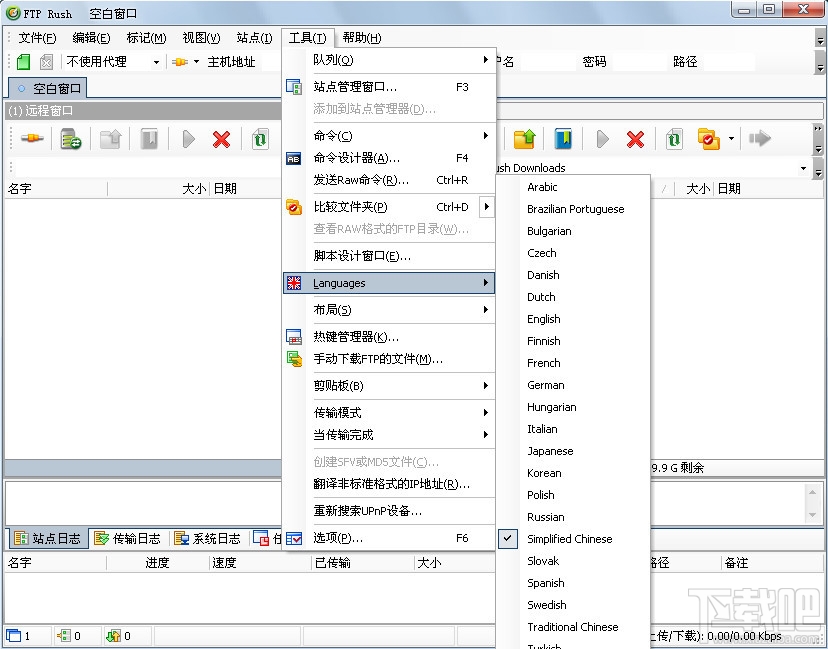Click the gray bookmark icon in the remote pane
Viewport: 828px width, 649px height.
click(x=149, y=139)
